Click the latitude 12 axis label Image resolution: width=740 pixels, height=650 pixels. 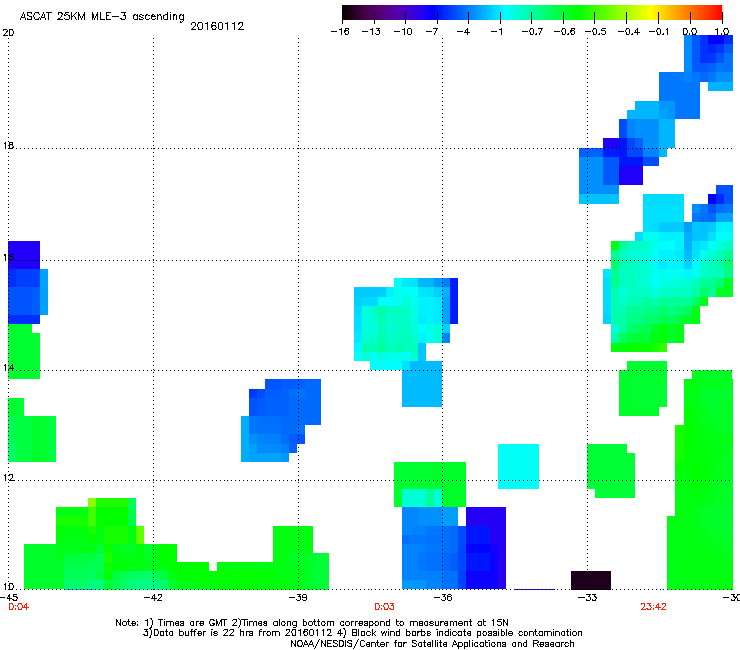(8, 478)
